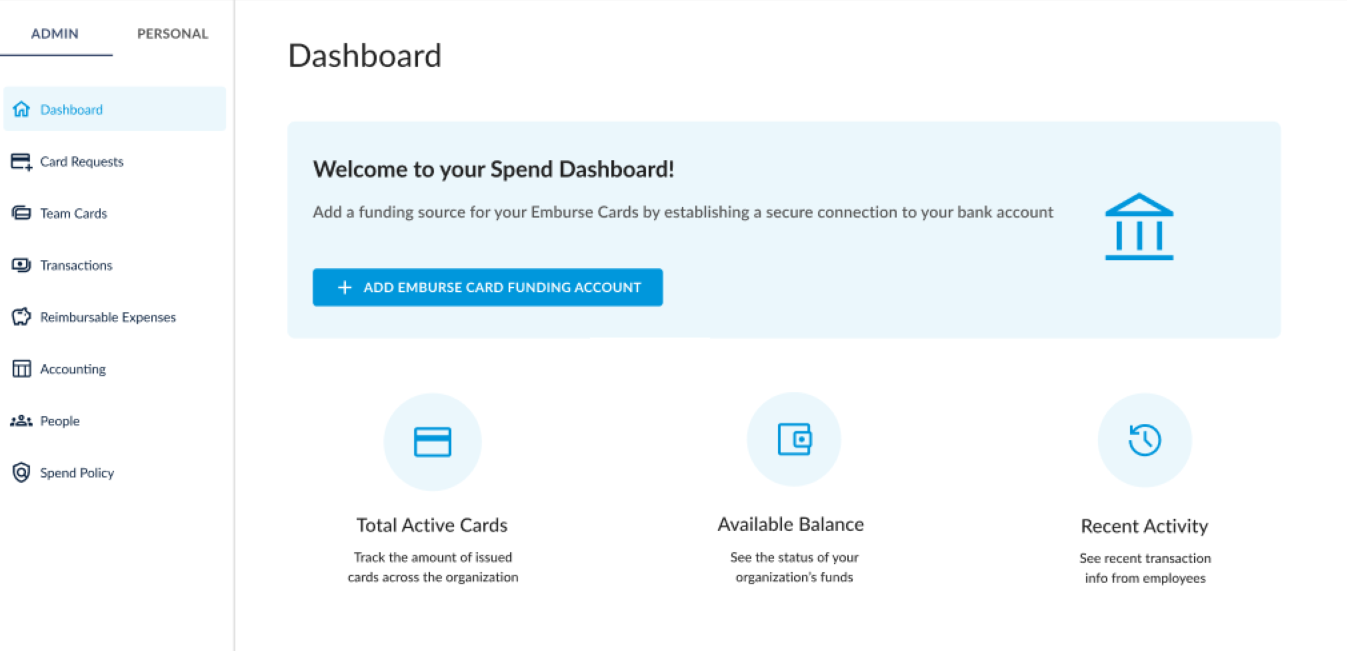This screenshot has height=651, width=1347.
Task: Click the Recent Activity heading
Action: pos(1144,527)
